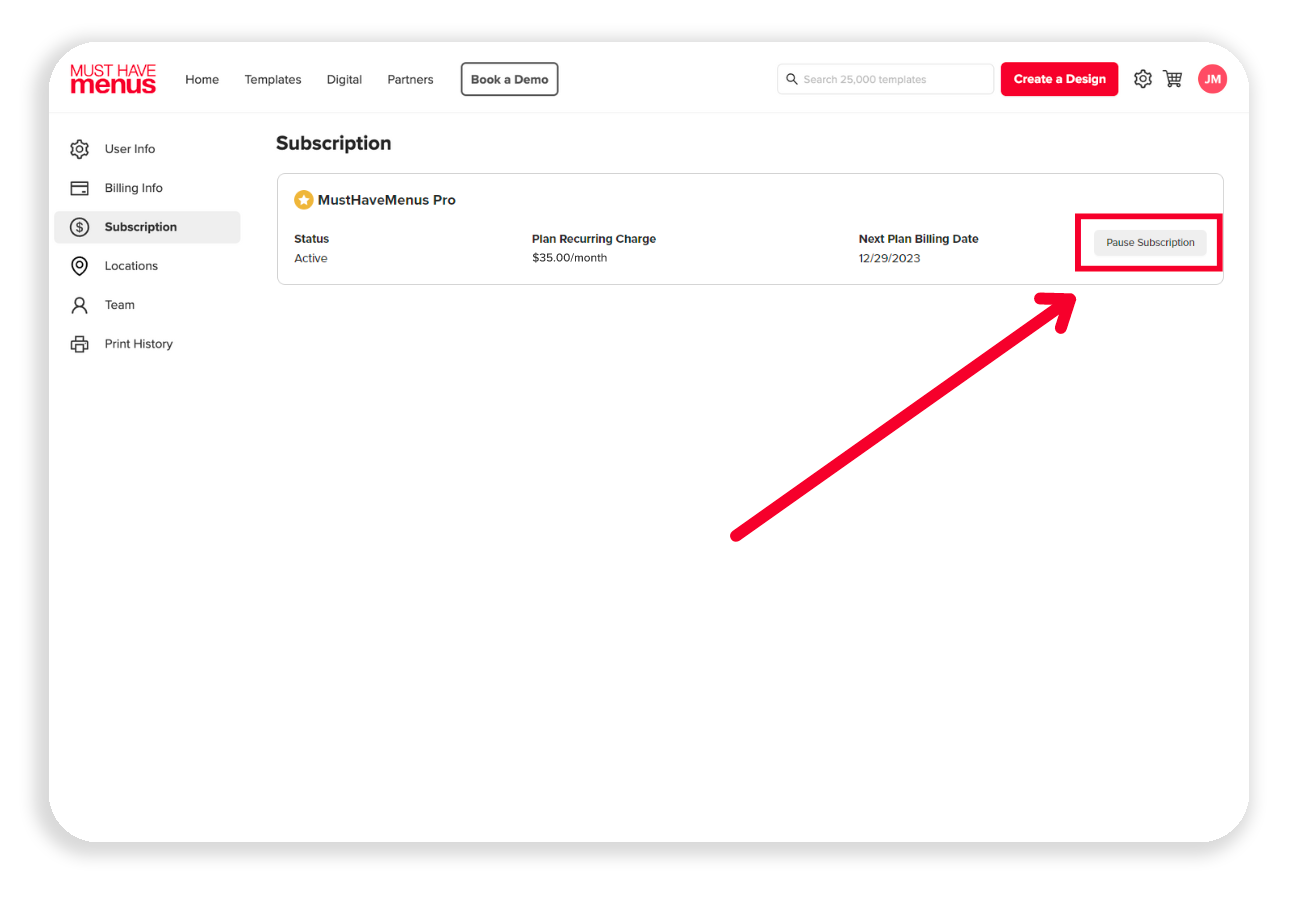Click the search magnifier icon
The height and width of the screenshot is (900, 1300).
point(792,79)
